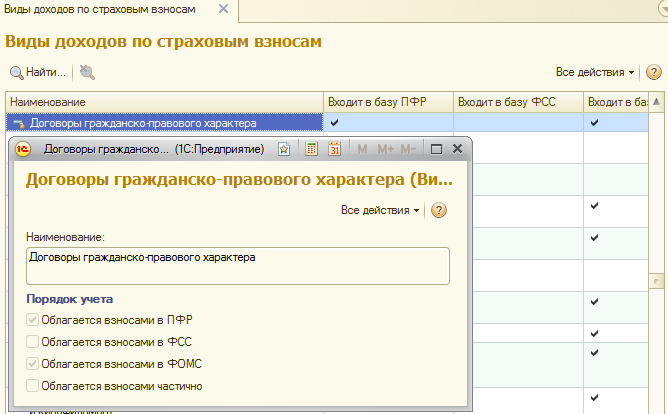The image size is (668, 414).
Task: Toggle the Облагается взносами частично checkbox
Action: click(x=32, y=386)
